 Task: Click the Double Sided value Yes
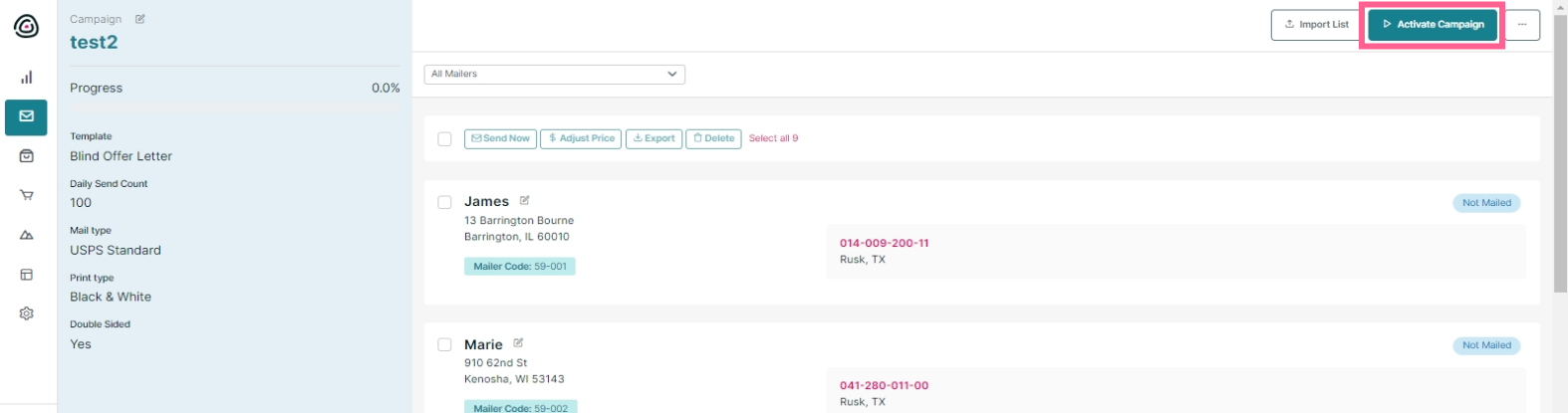81,344
